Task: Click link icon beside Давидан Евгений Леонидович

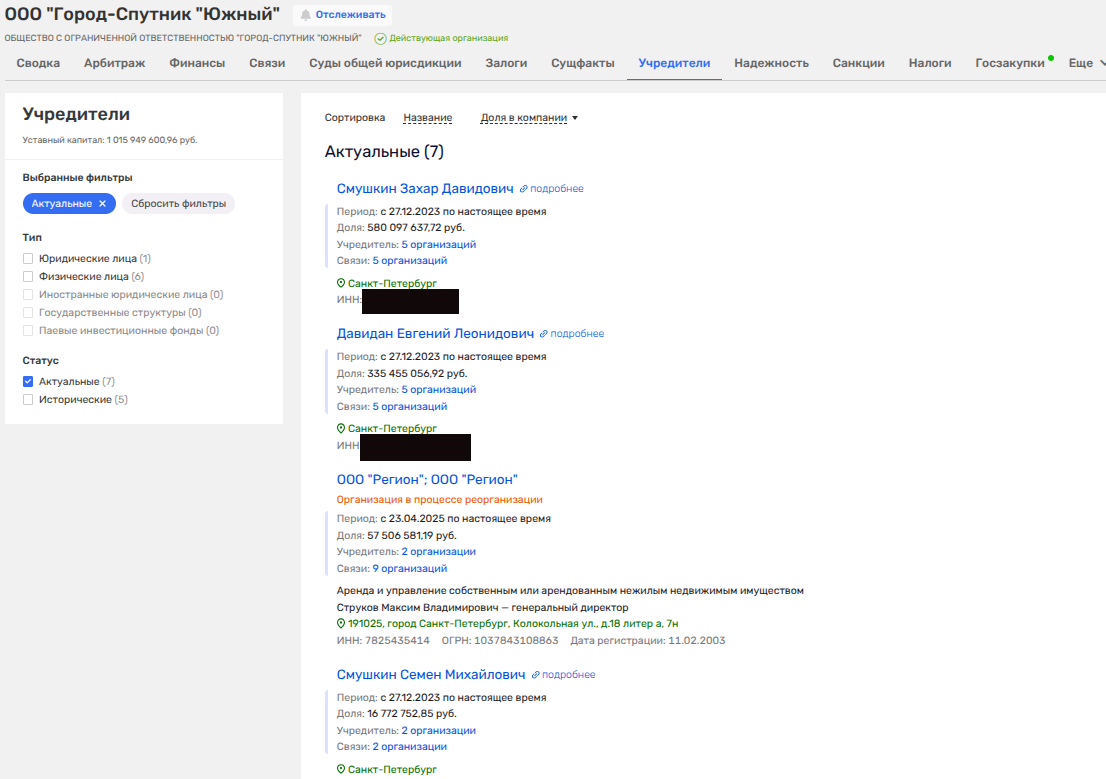Action: (x=544, y=334)
